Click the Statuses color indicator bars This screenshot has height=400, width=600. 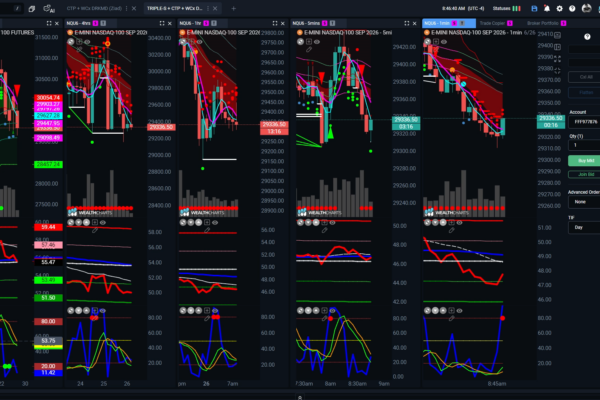tap(517, 8)
